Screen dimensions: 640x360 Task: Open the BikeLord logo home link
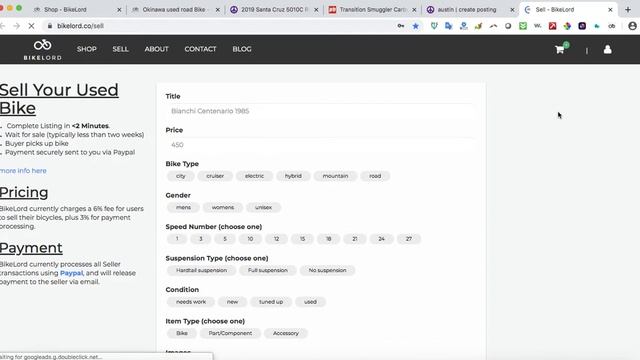tap(42, 49)
